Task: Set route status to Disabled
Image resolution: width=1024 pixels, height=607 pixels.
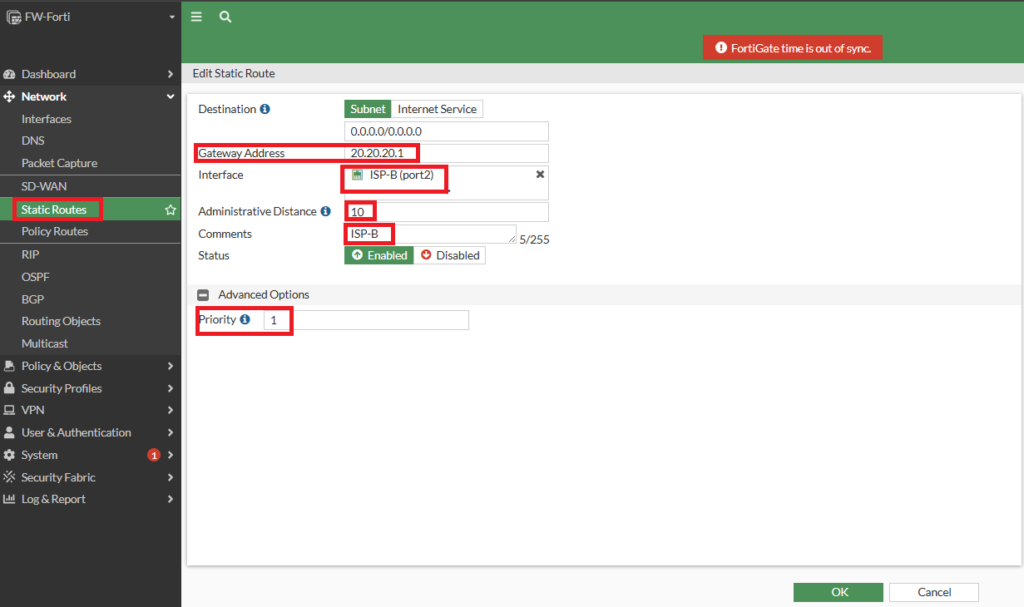Action: point(450,255)
